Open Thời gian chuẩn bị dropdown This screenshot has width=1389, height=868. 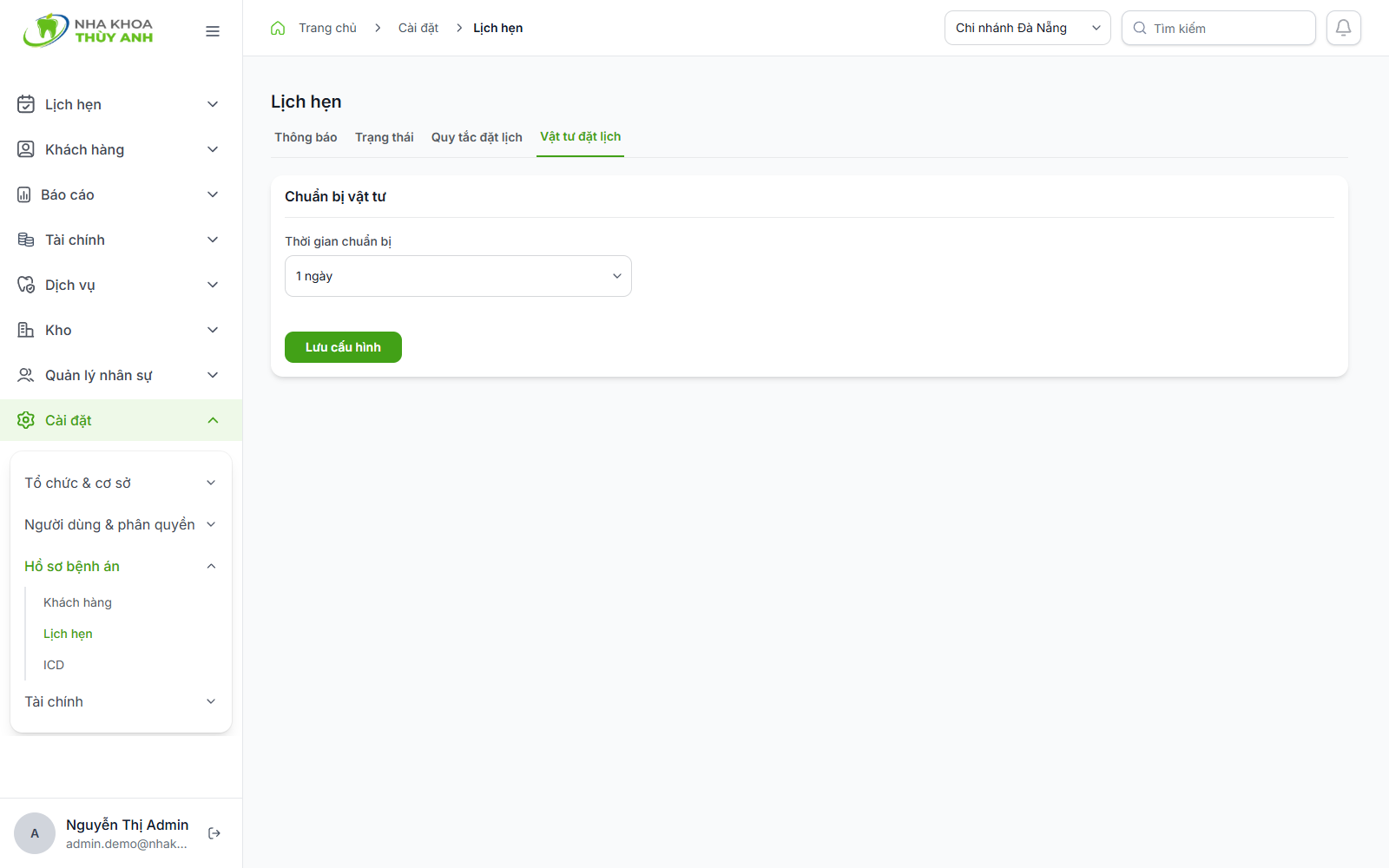[458, 276]
